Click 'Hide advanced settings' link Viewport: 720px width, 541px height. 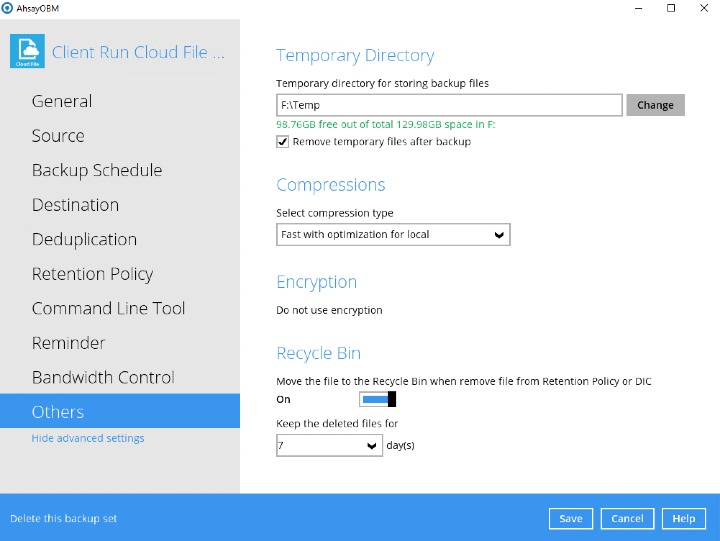point(88,438)
